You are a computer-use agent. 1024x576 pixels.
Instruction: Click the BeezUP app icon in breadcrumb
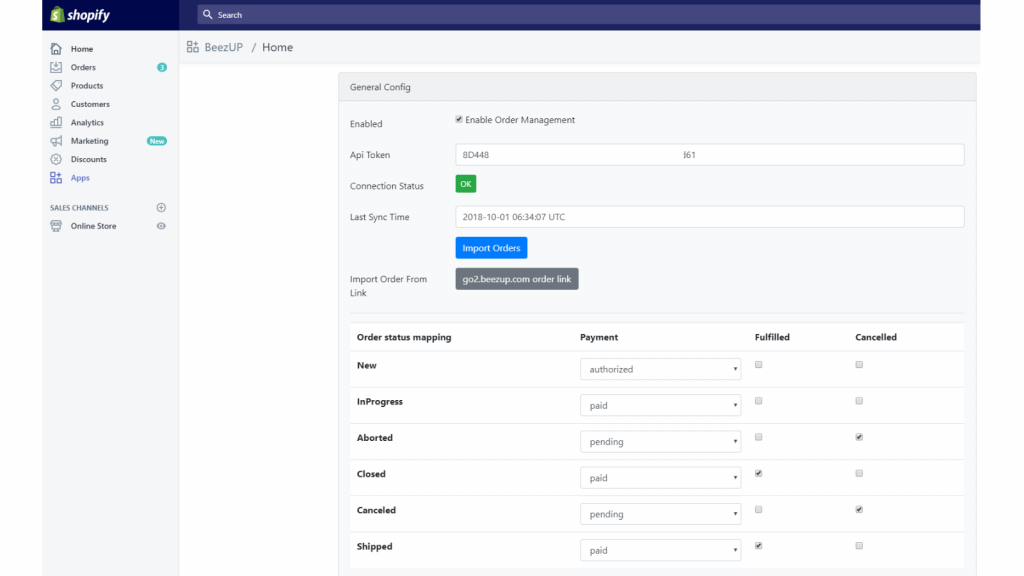pyautogui.click(x=193, y=47)
